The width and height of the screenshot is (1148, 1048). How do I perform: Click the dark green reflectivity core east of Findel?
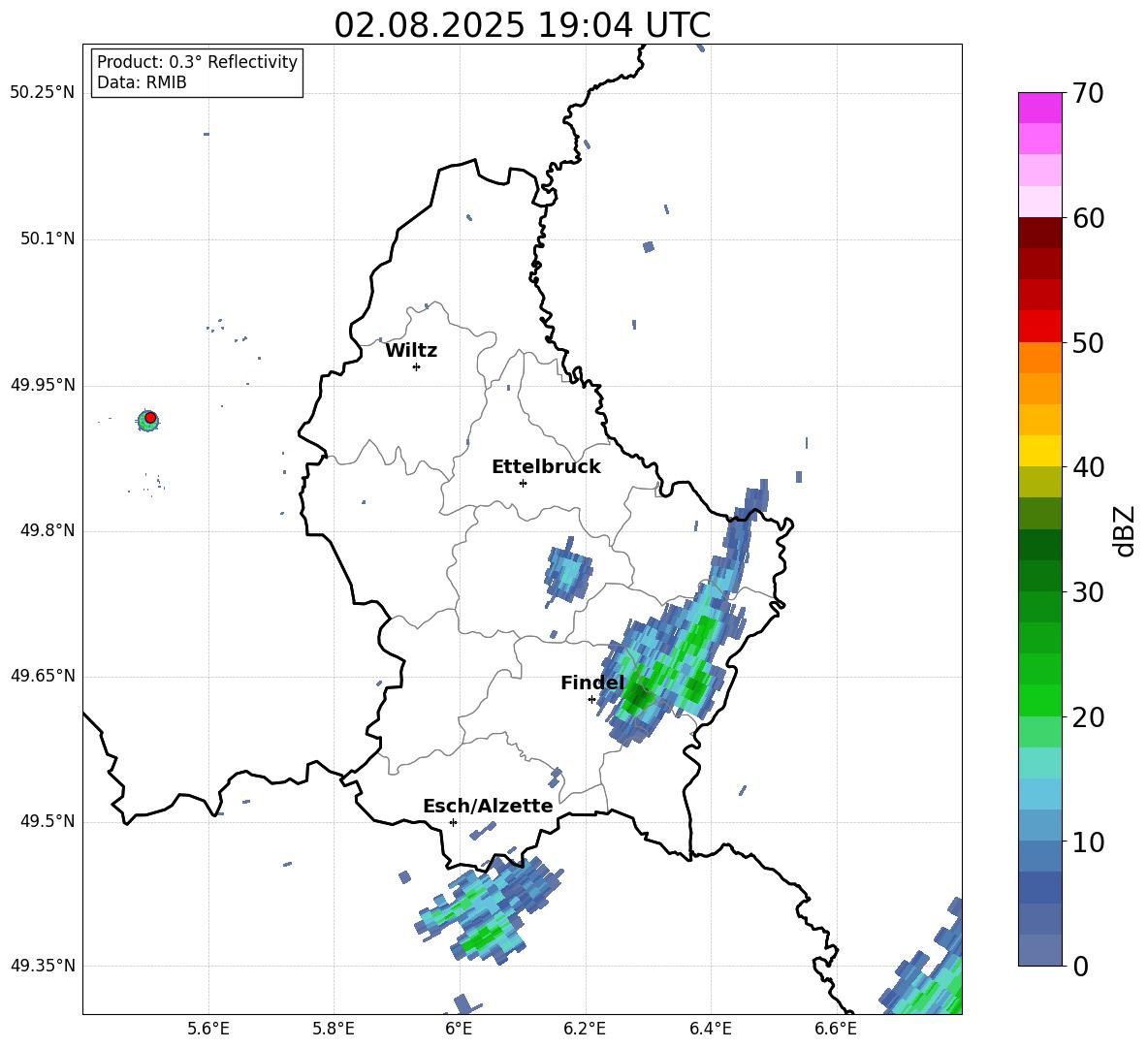(639, 697)
